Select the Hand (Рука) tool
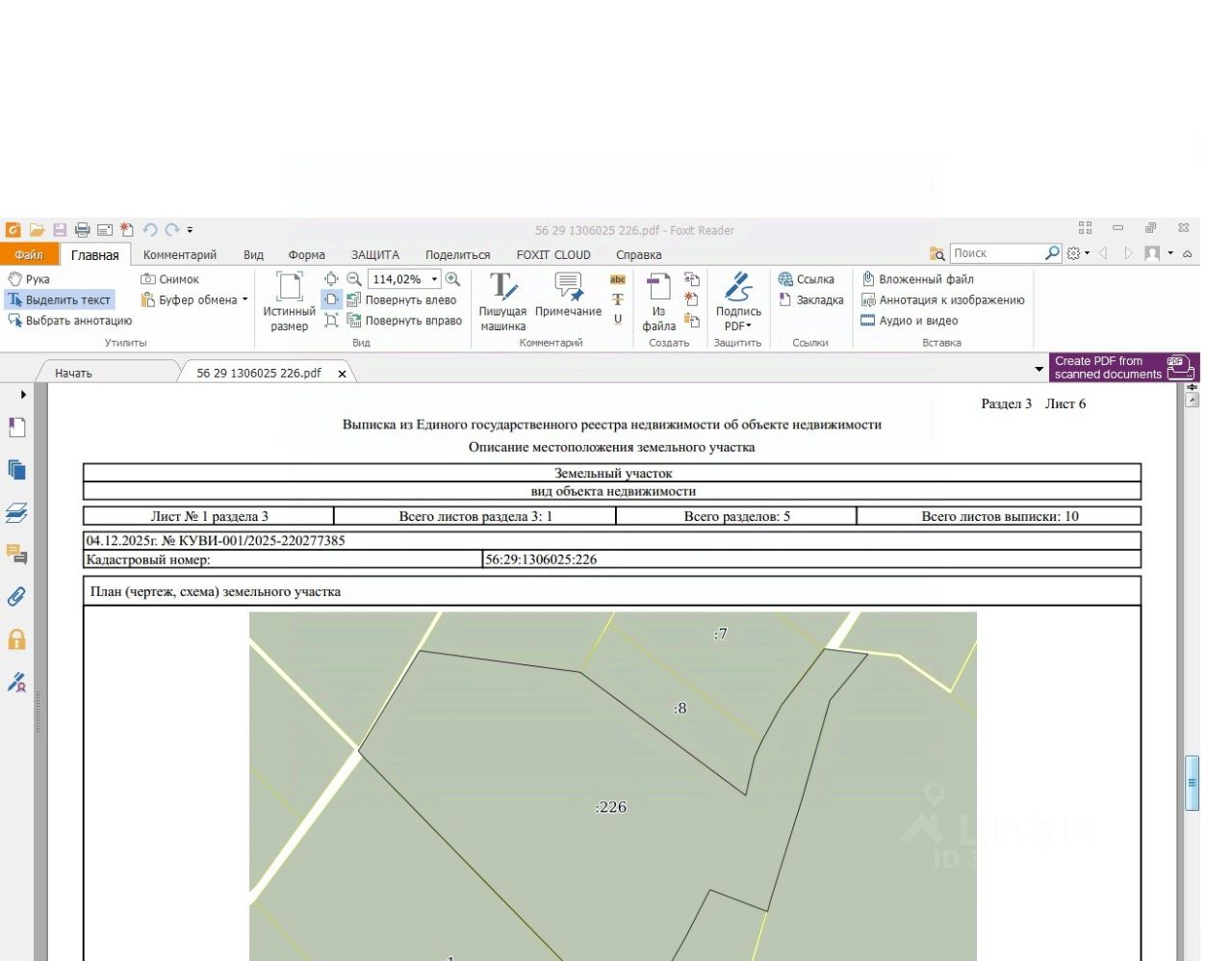Screen dimensions: 1232x961 (29, 279)
